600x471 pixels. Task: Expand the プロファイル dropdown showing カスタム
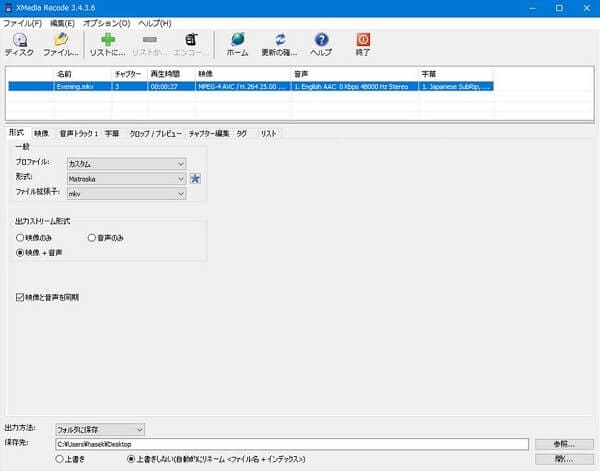(126, 164)
